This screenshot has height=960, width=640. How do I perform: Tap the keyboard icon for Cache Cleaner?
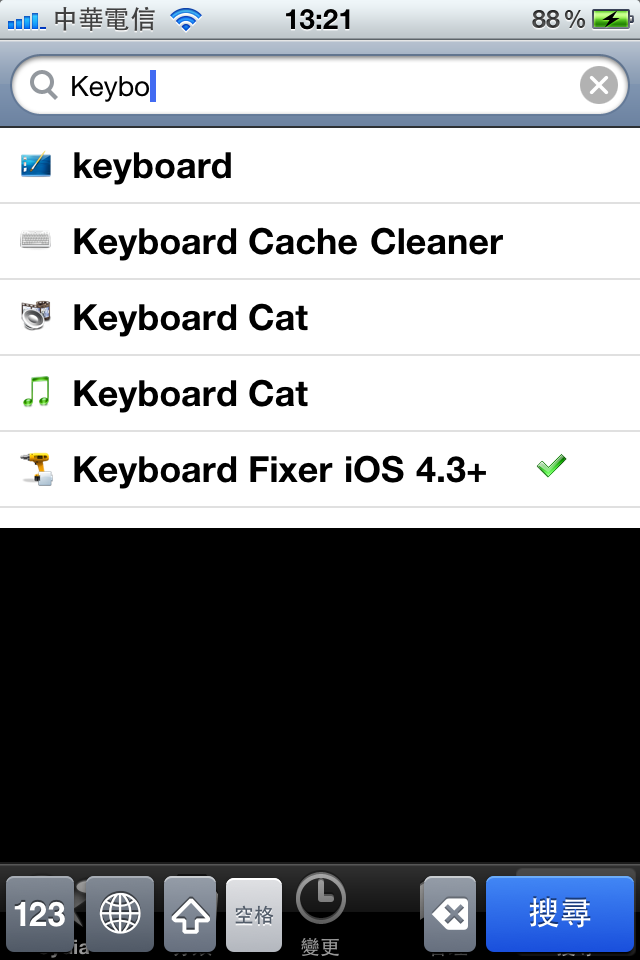pos(36,240)
